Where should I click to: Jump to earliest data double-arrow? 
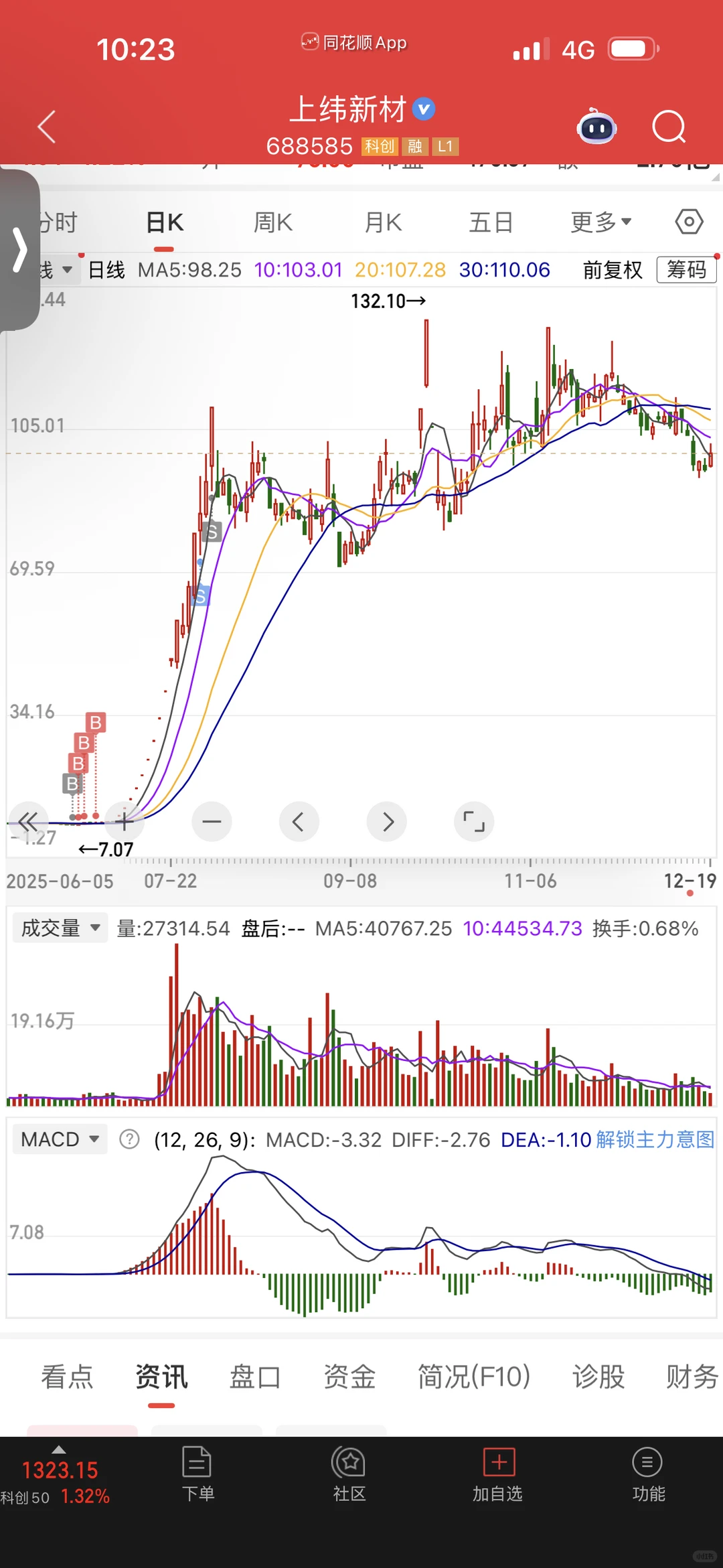[28, 821]
